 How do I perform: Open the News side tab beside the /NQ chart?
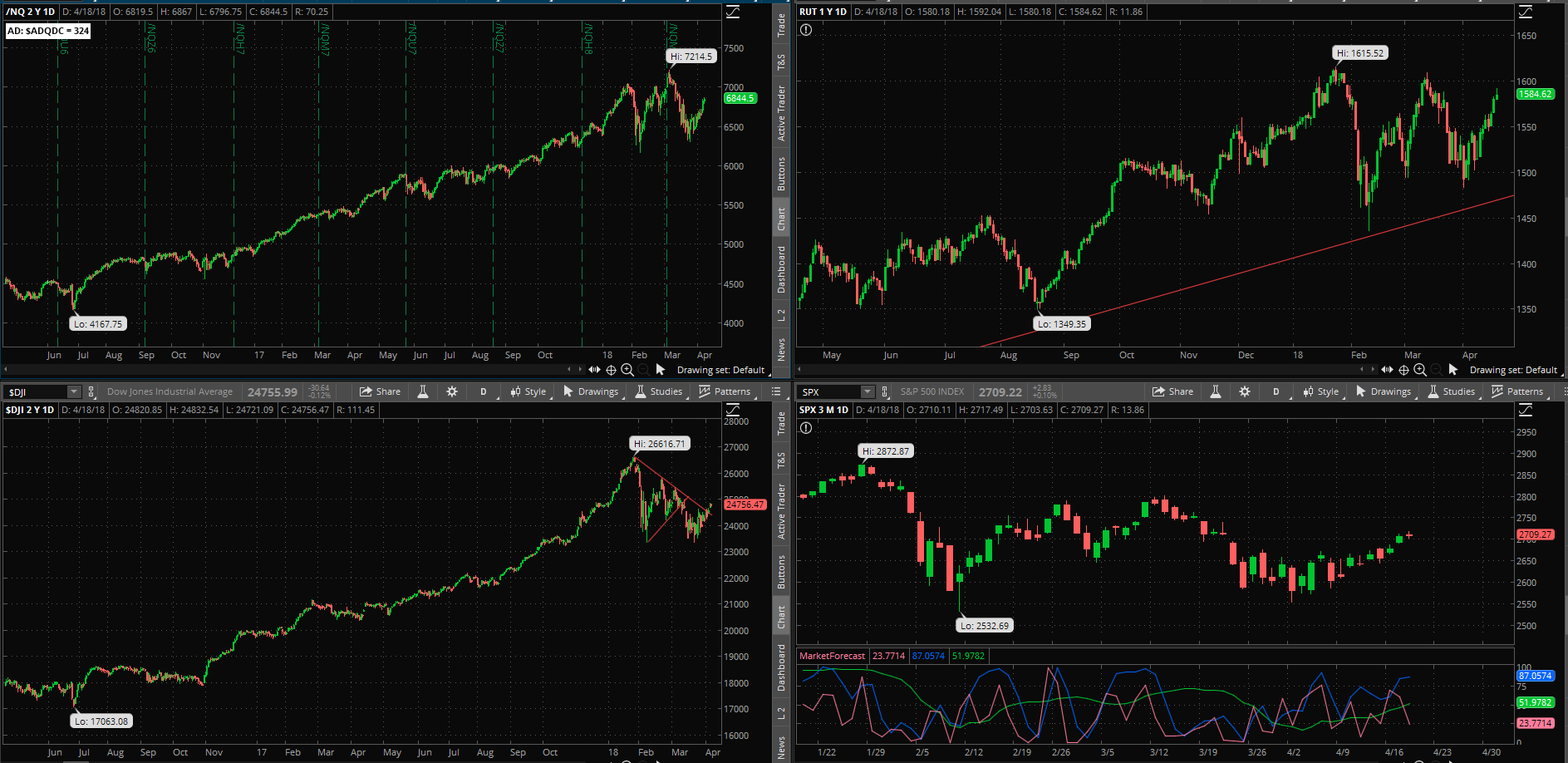click(781, 349)
